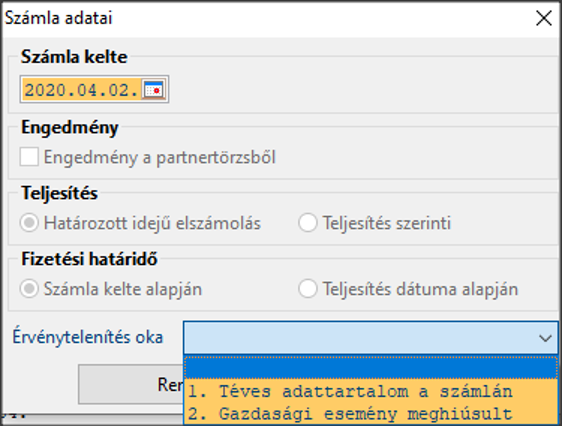Viewport: 562px width, 426px height.
Task: Click the partially hidden 'Ren' button
Action: (x=131, y=384)
